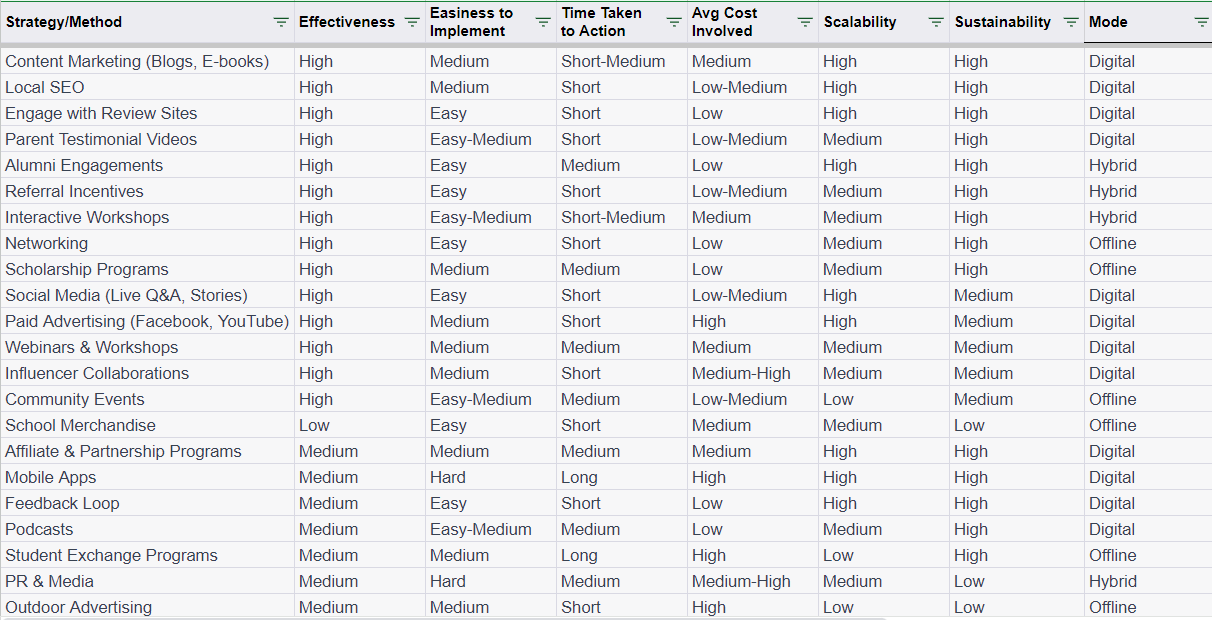The height and width of the screenshot is (620, 1212).
Task: Click the Mobile Apps row's Hard cell
Action: (x=448, y=477)
